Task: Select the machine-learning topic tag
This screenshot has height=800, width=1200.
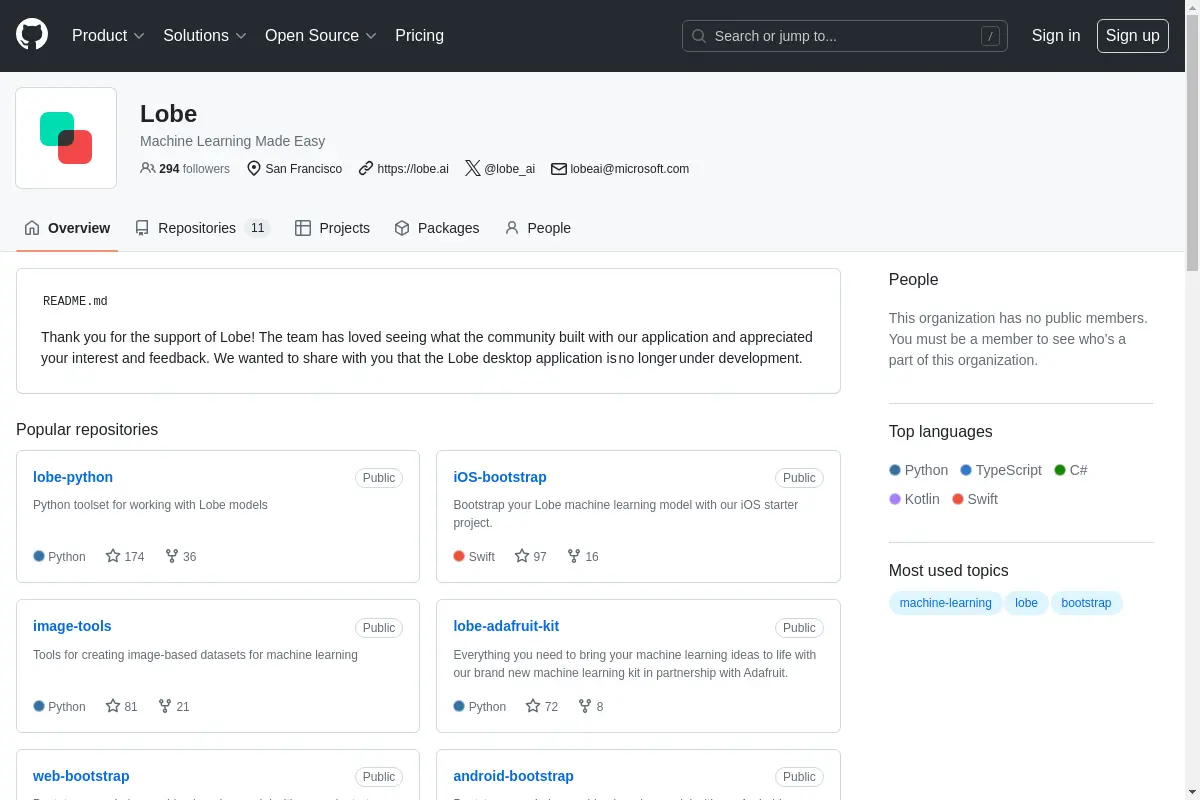Action: pyautogui.click(x=945, y=603)
